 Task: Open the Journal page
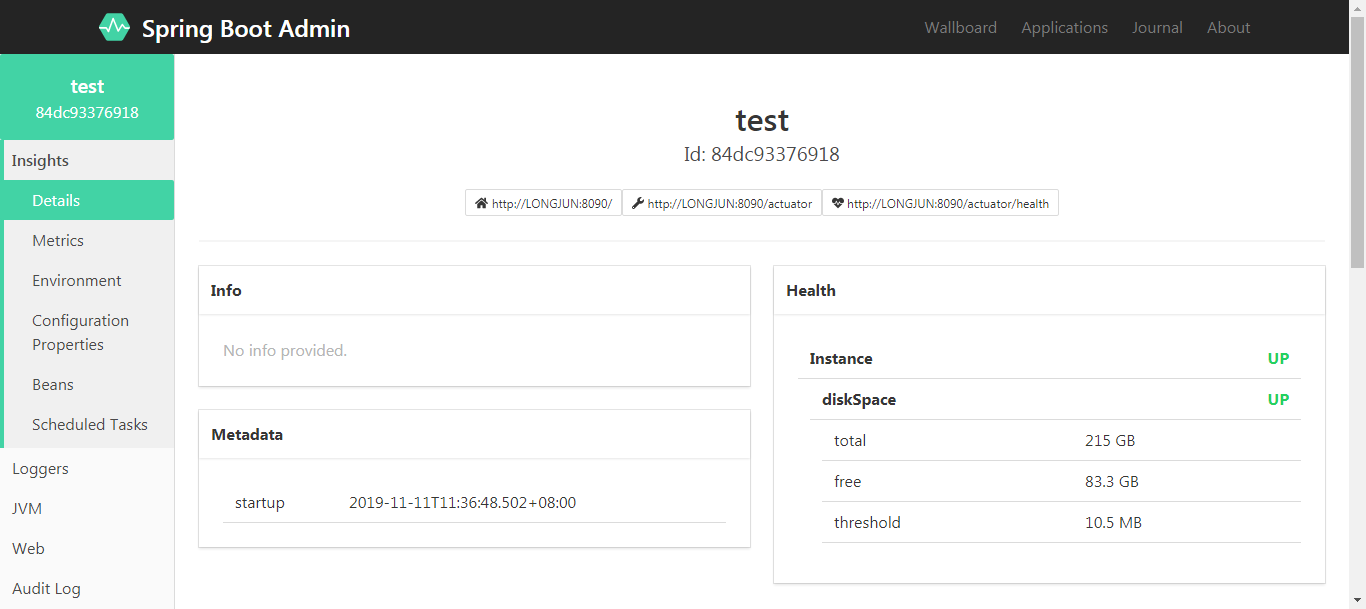pyautogui.click(x=1157, y=27)
